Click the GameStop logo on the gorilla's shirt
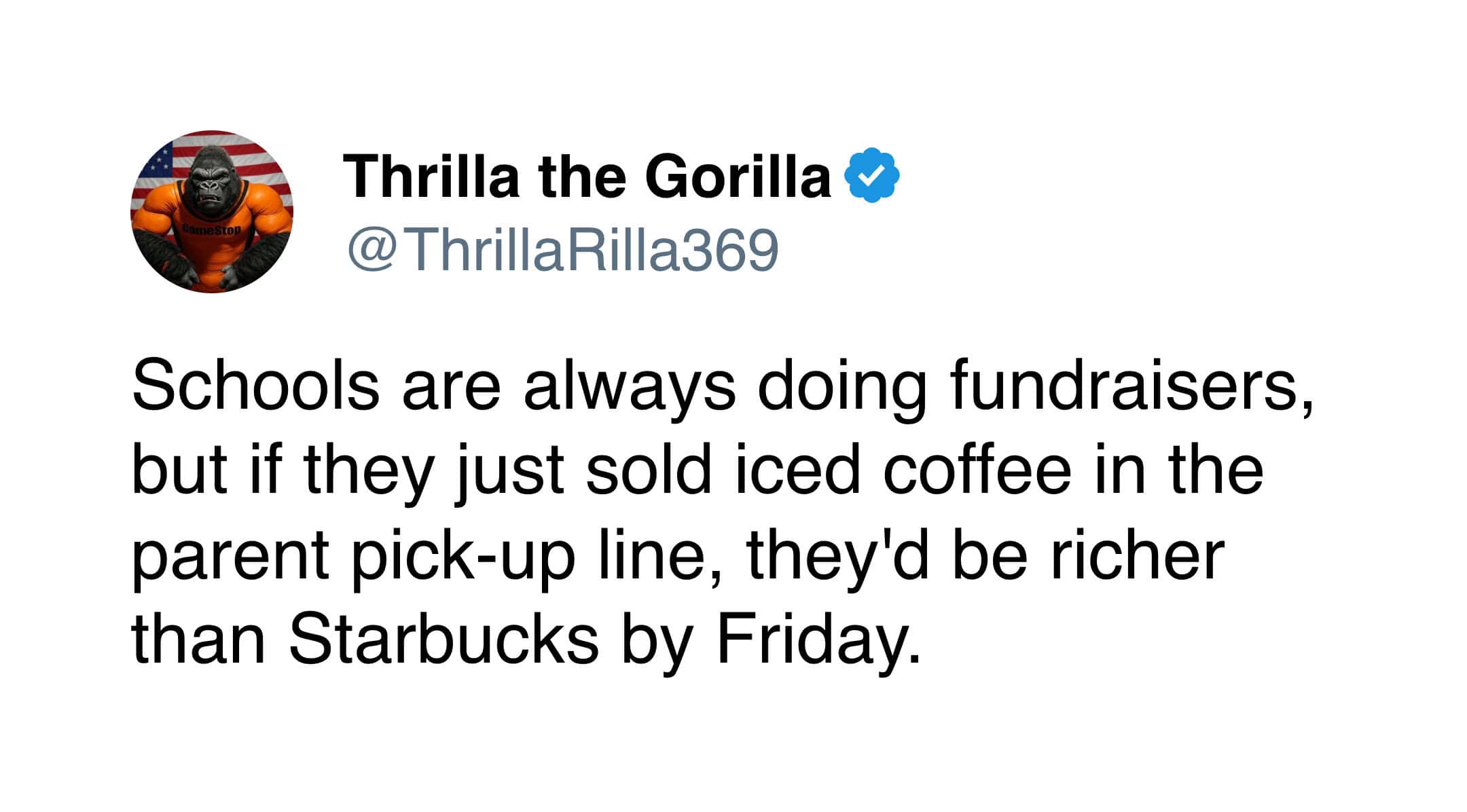The height and width of the screenshot is (812, 1467). coord(211,230)
